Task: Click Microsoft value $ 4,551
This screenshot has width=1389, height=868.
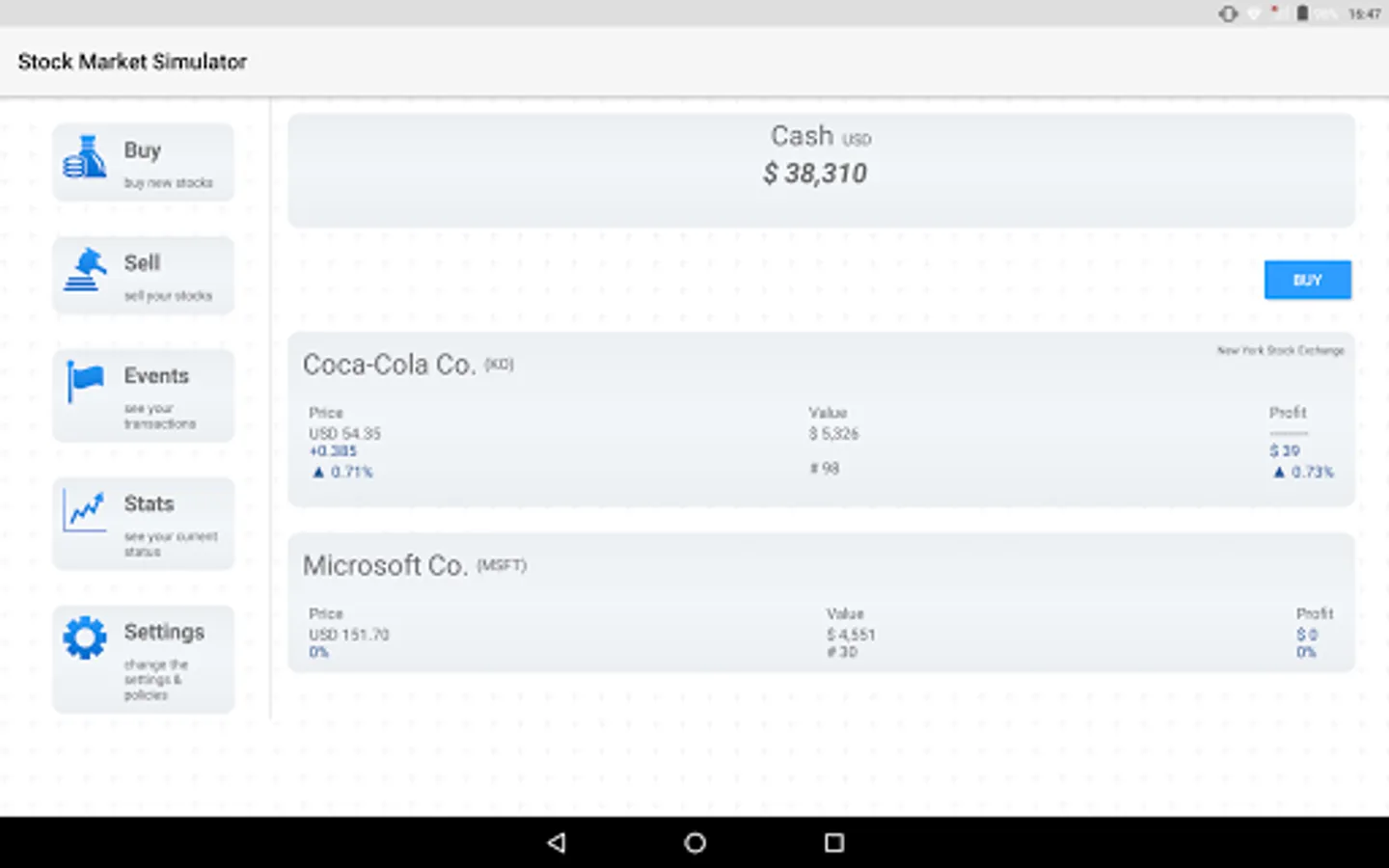Action: [851, 635]
